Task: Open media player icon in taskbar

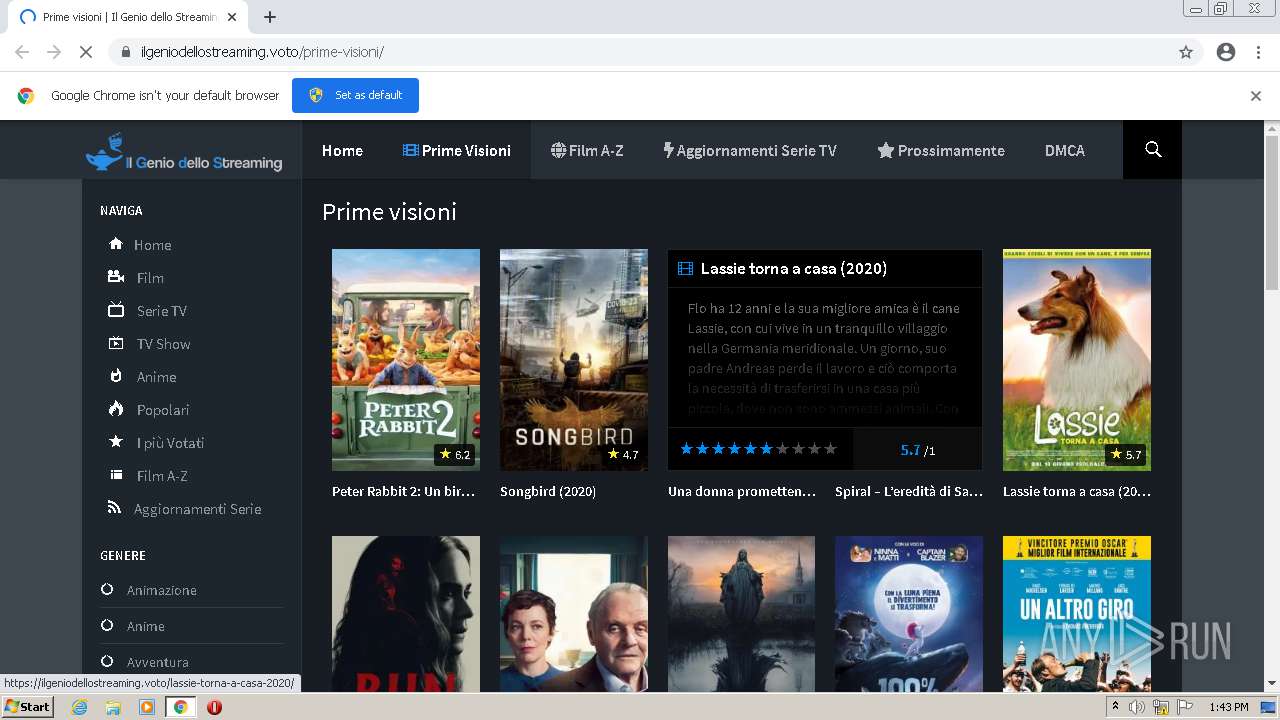Action: point(147,707)
